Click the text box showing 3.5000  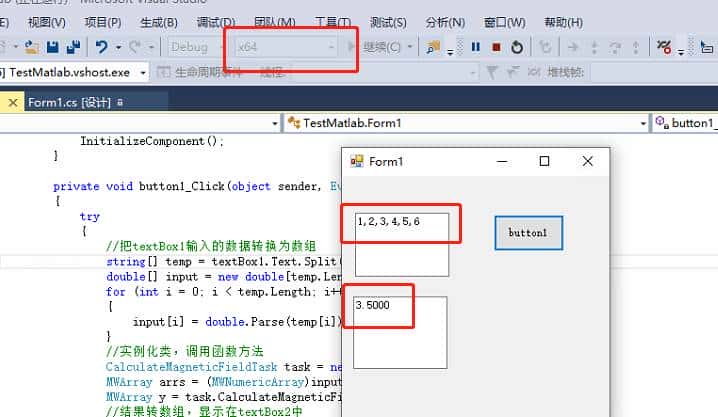coord(400,332)
